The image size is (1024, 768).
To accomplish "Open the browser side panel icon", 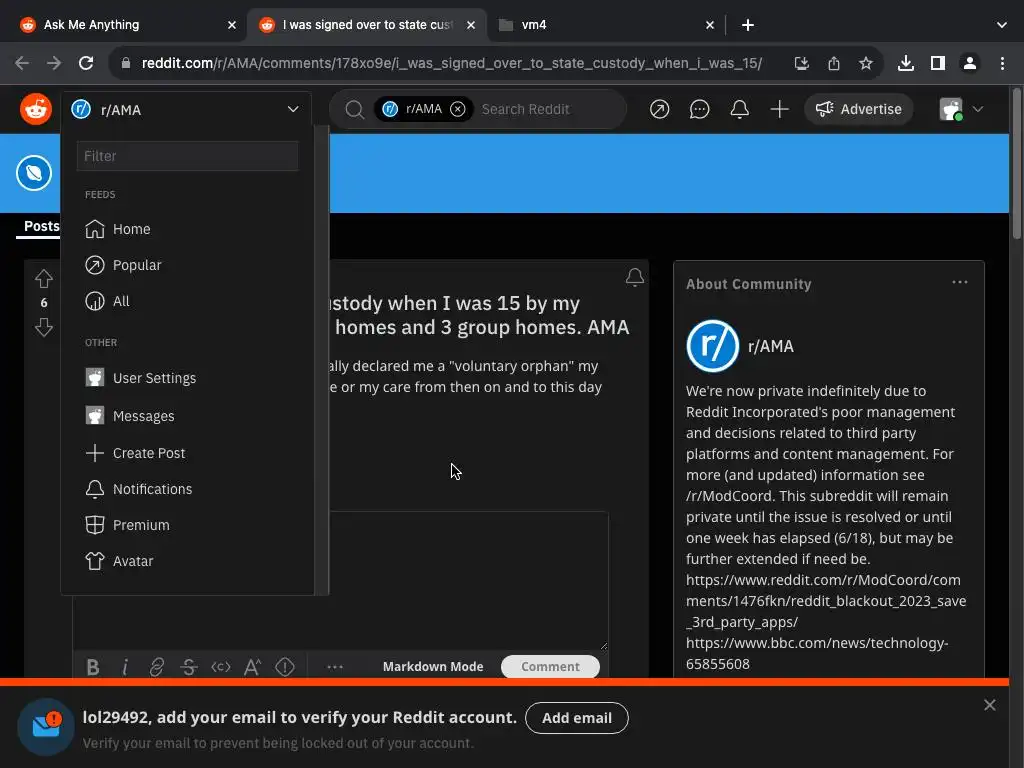I will (938, 63).
